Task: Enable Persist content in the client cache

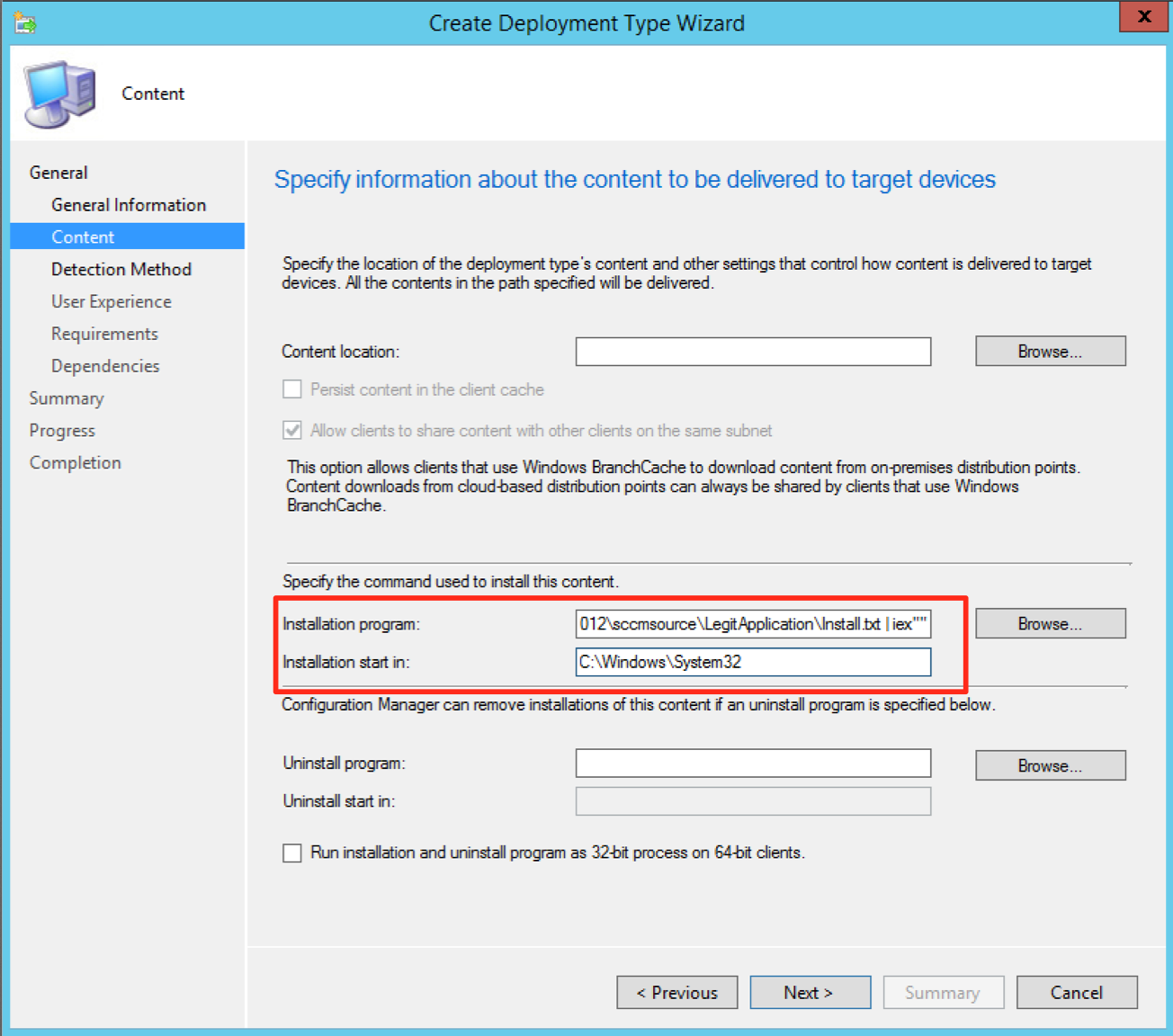Action: [292, 389]
